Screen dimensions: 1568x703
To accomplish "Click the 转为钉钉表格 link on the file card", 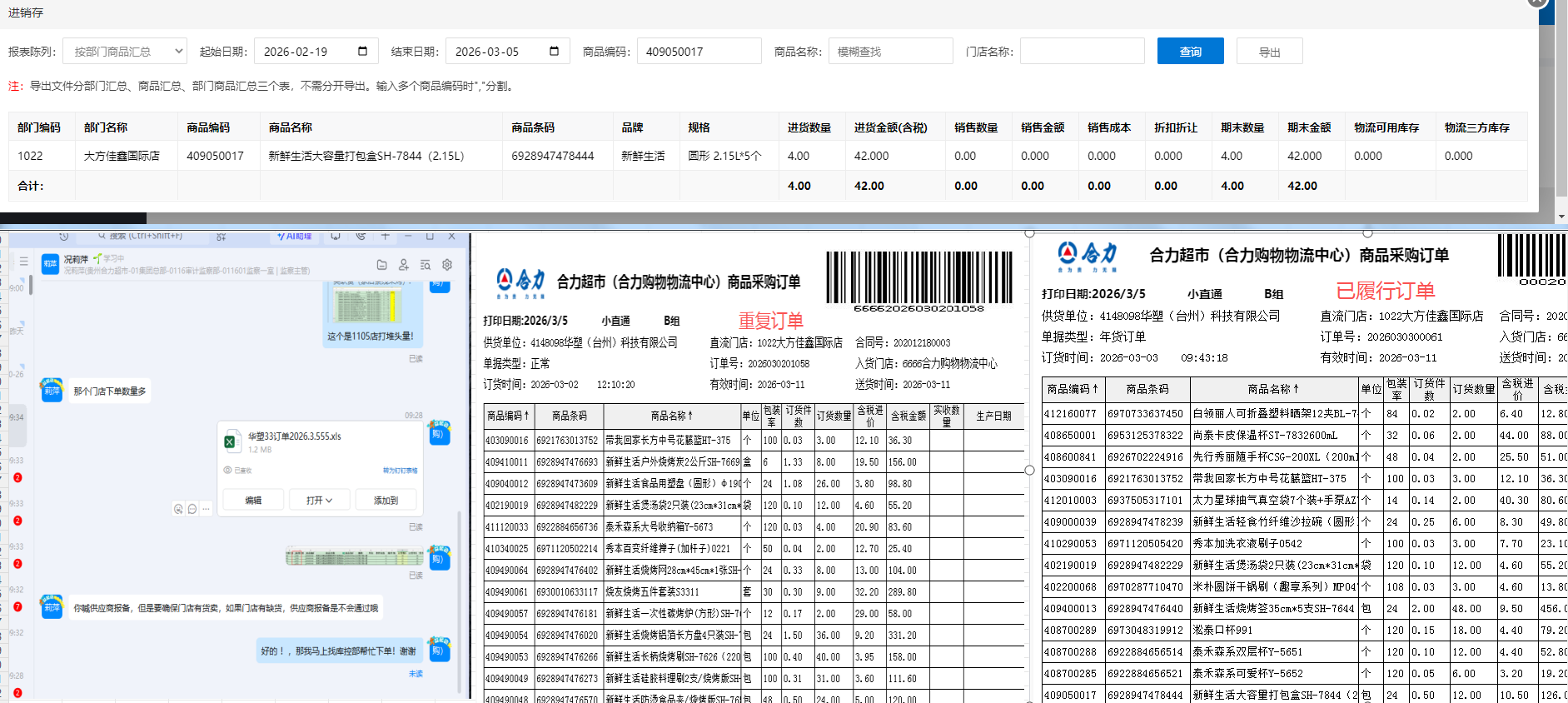I will [x=400, y=471].
